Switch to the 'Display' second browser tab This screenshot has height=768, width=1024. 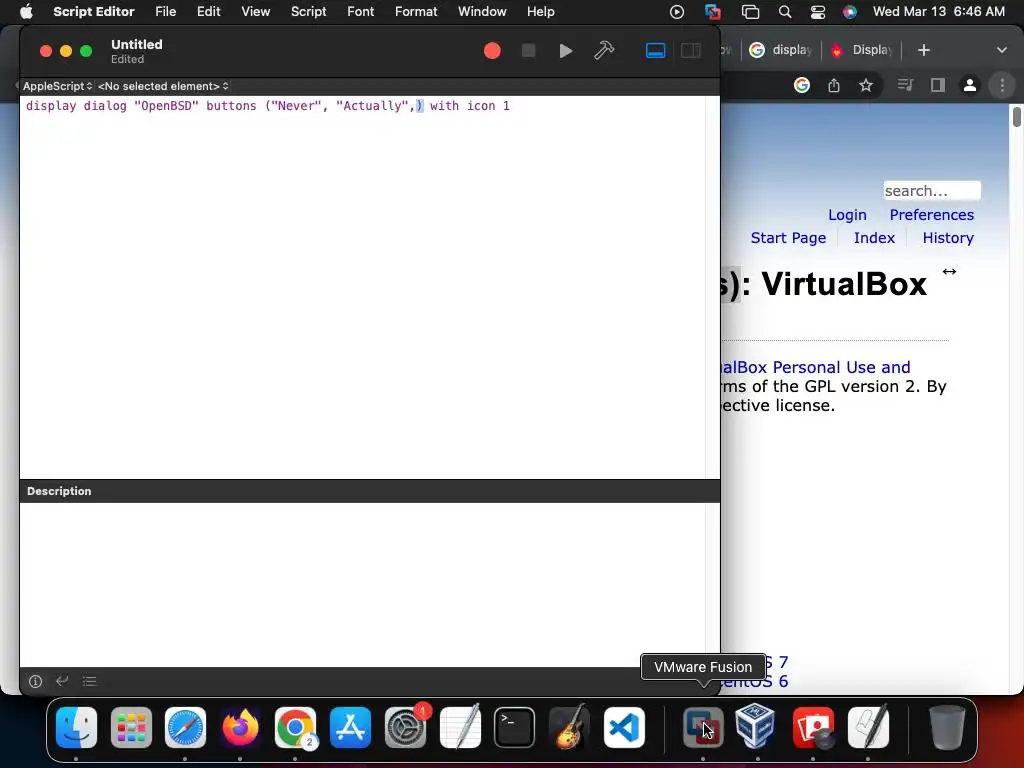(x=862, y=50)
